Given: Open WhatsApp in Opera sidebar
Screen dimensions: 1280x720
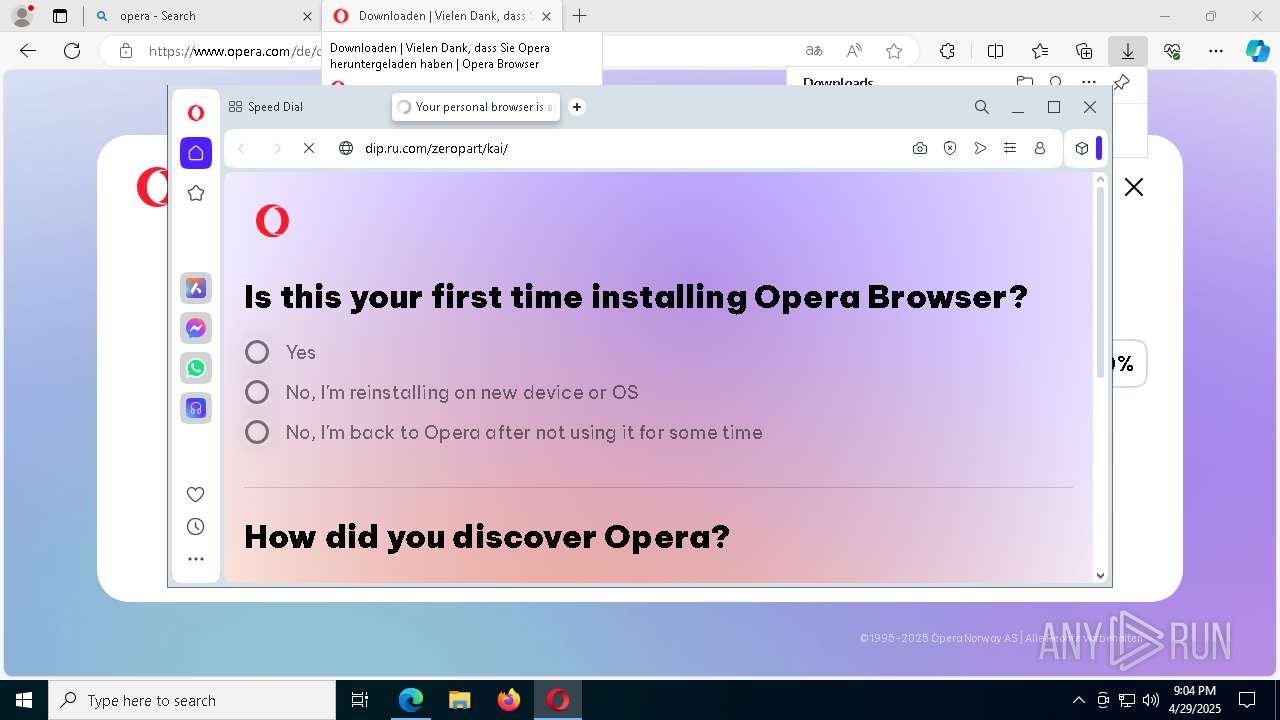Looking at the screenshot, I should (x=196, y=368).
